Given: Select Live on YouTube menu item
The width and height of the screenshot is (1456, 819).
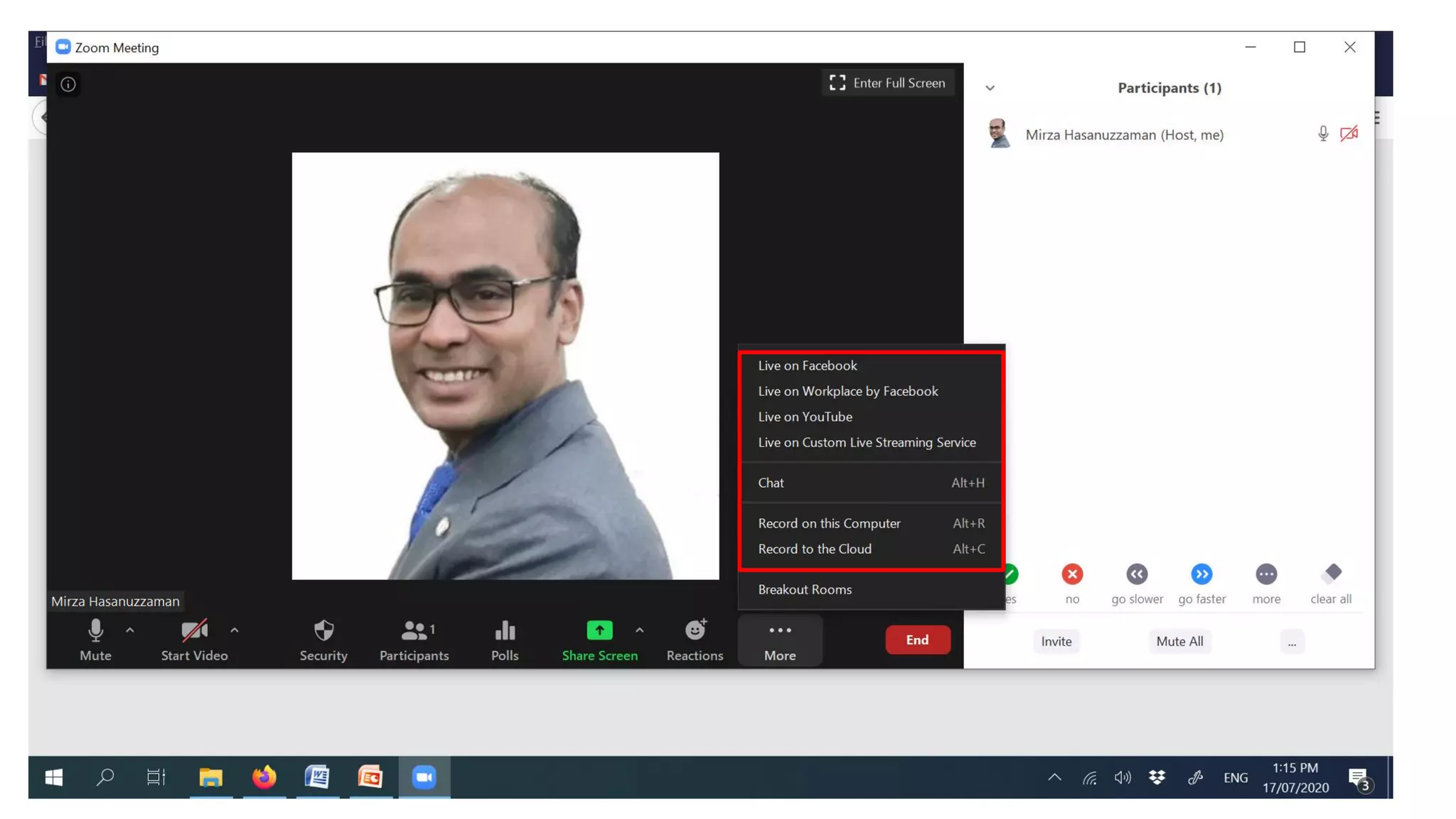Looking at the screenshot, I should pos(805,417).
